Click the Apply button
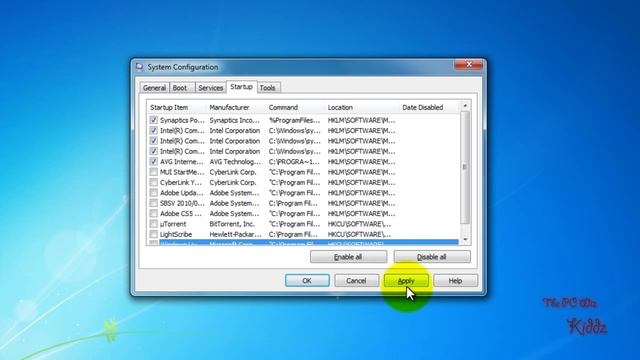Image resolution: width=640 pixels, height=360 pixels. coord(406,280)
